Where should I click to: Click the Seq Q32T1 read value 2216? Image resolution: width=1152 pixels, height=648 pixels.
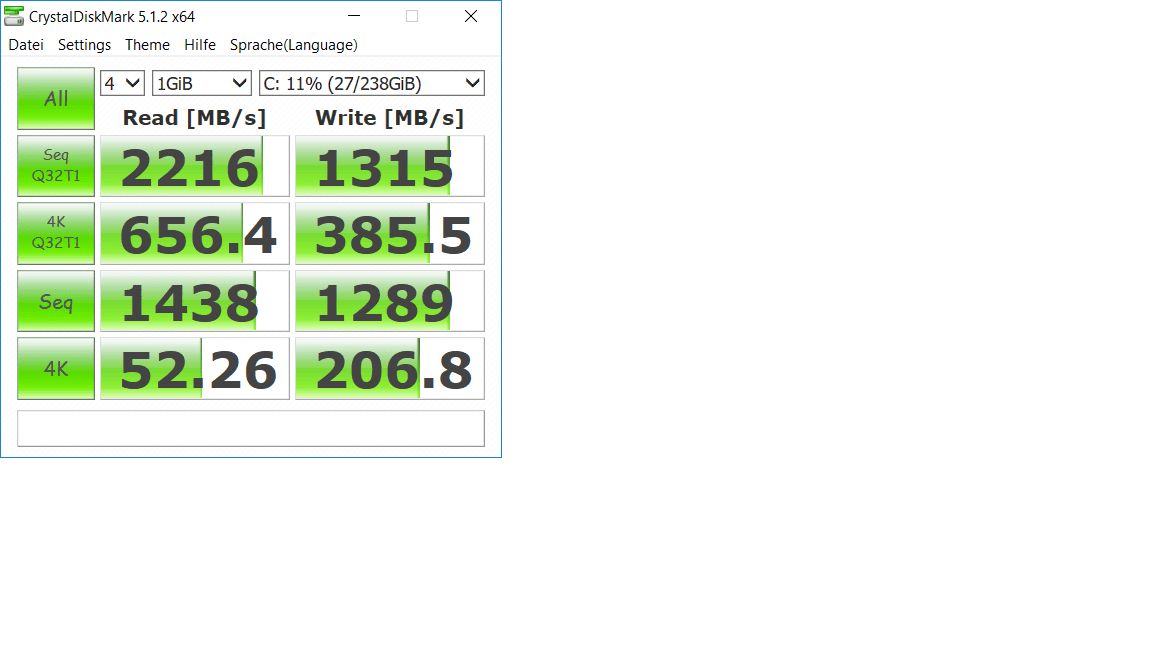tap(195, 166)
